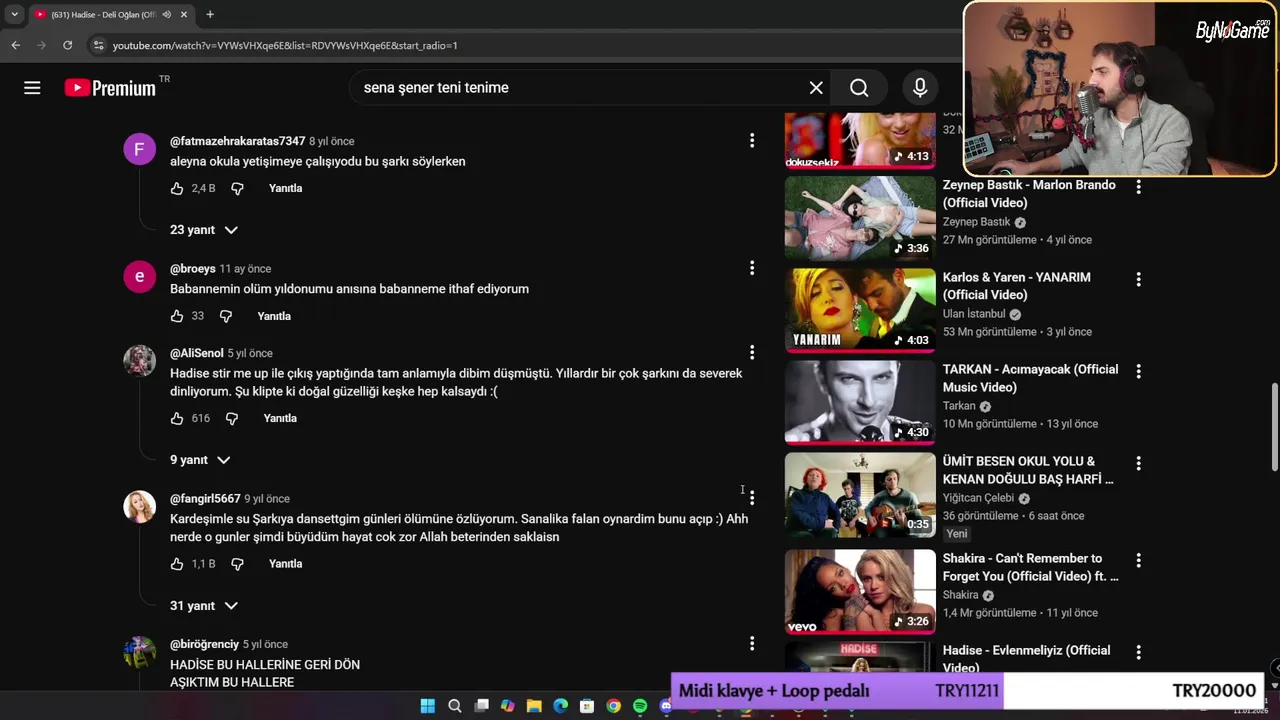Play Ümit Besen Okul Yolu thumbnail

point(860,494)
